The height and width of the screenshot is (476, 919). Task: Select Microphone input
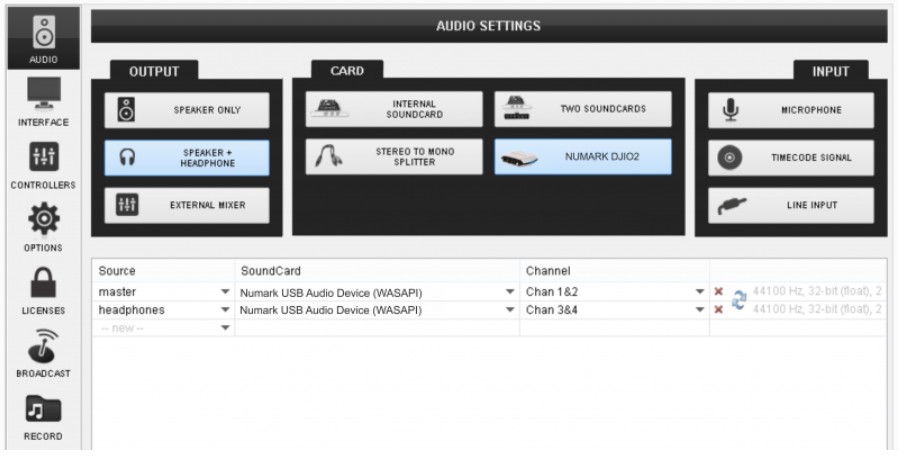791,110
